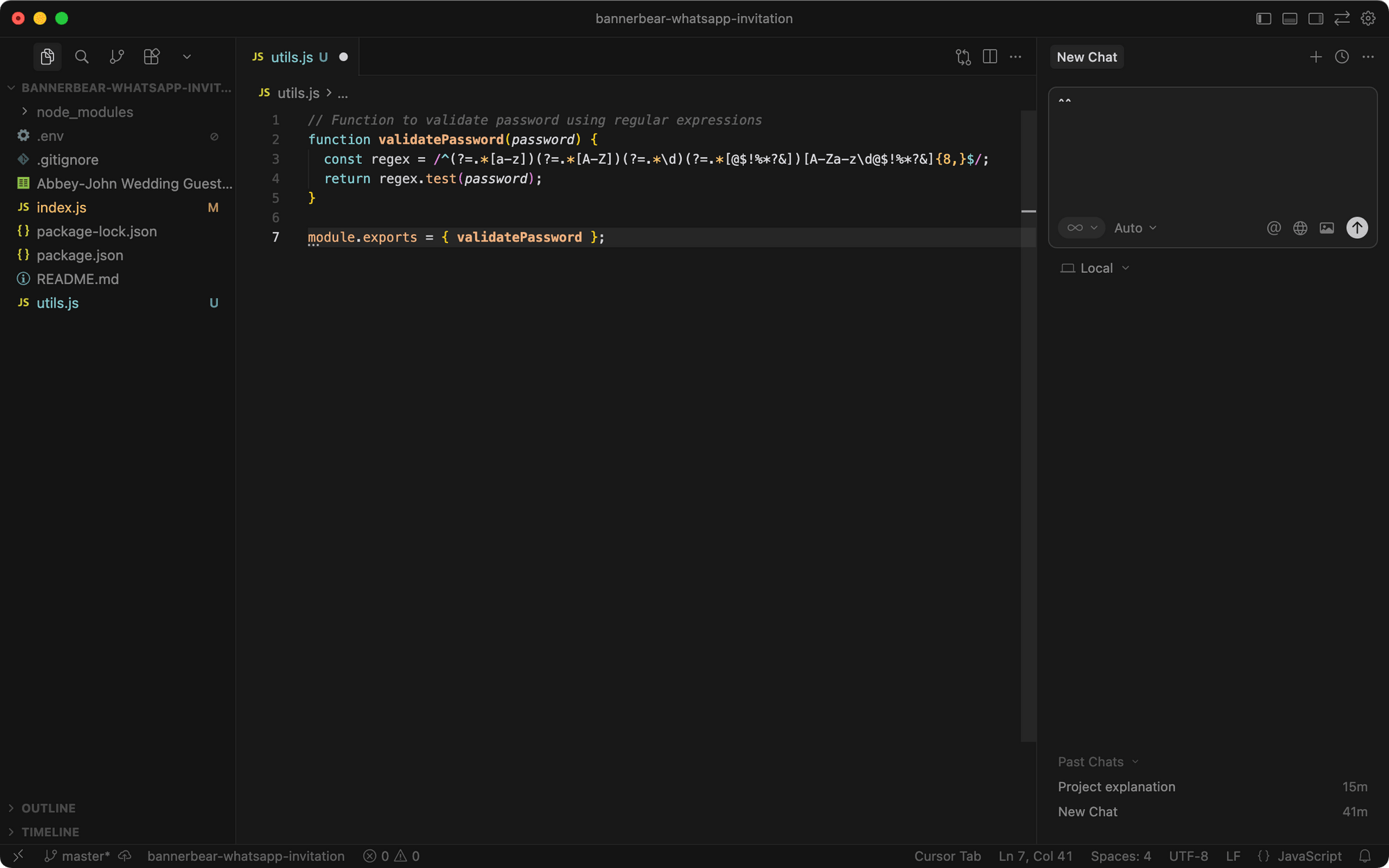Open the Extensions panel
Screen dimensions: 1389x868
[151, 57]
